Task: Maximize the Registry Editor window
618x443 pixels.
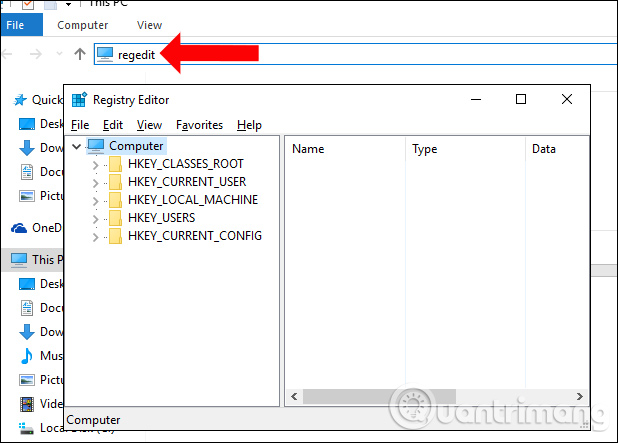Action: (x=521, y=99)
